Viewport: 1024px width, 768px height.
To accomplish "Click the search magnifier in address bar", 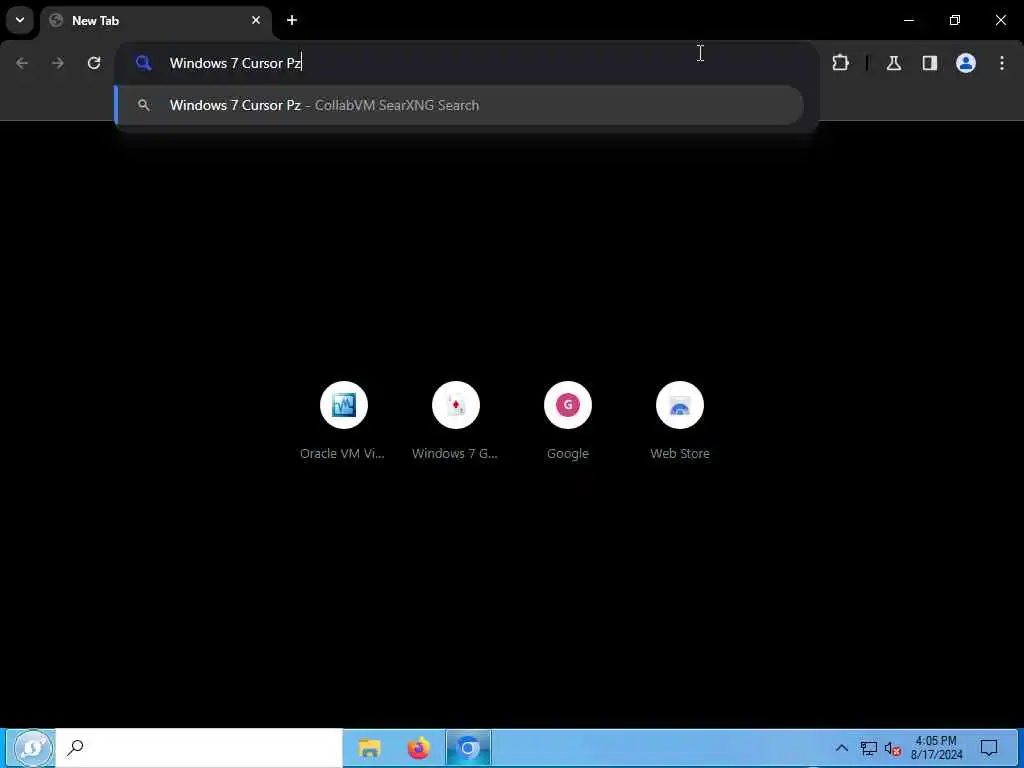I will coord(144,63).
